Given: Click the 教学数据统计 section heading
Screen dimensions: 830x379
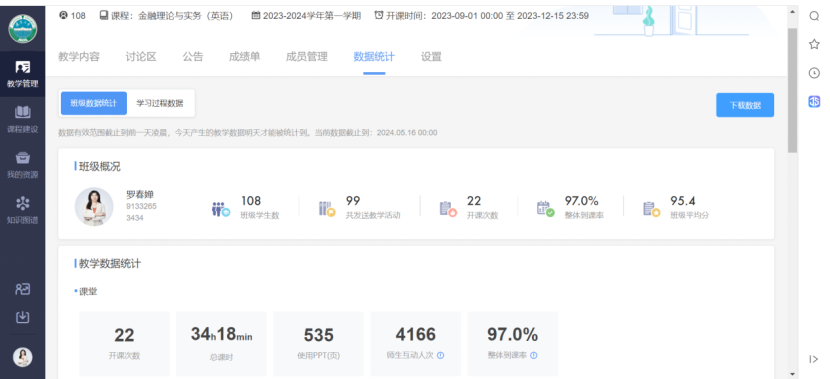Looking at the screenshot, I should (x=110, y=264).
